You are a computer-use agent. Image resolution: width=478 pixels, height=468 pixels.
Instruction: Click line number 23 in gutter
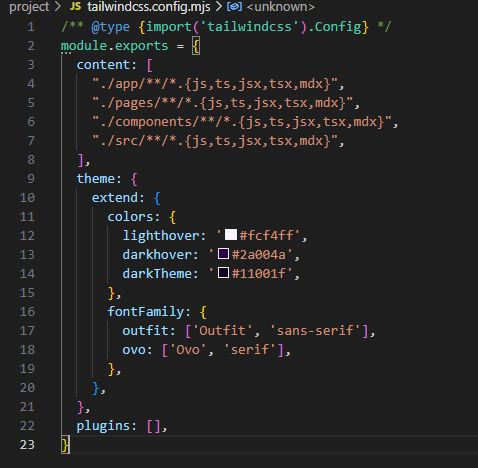click(x=27, y=445)
